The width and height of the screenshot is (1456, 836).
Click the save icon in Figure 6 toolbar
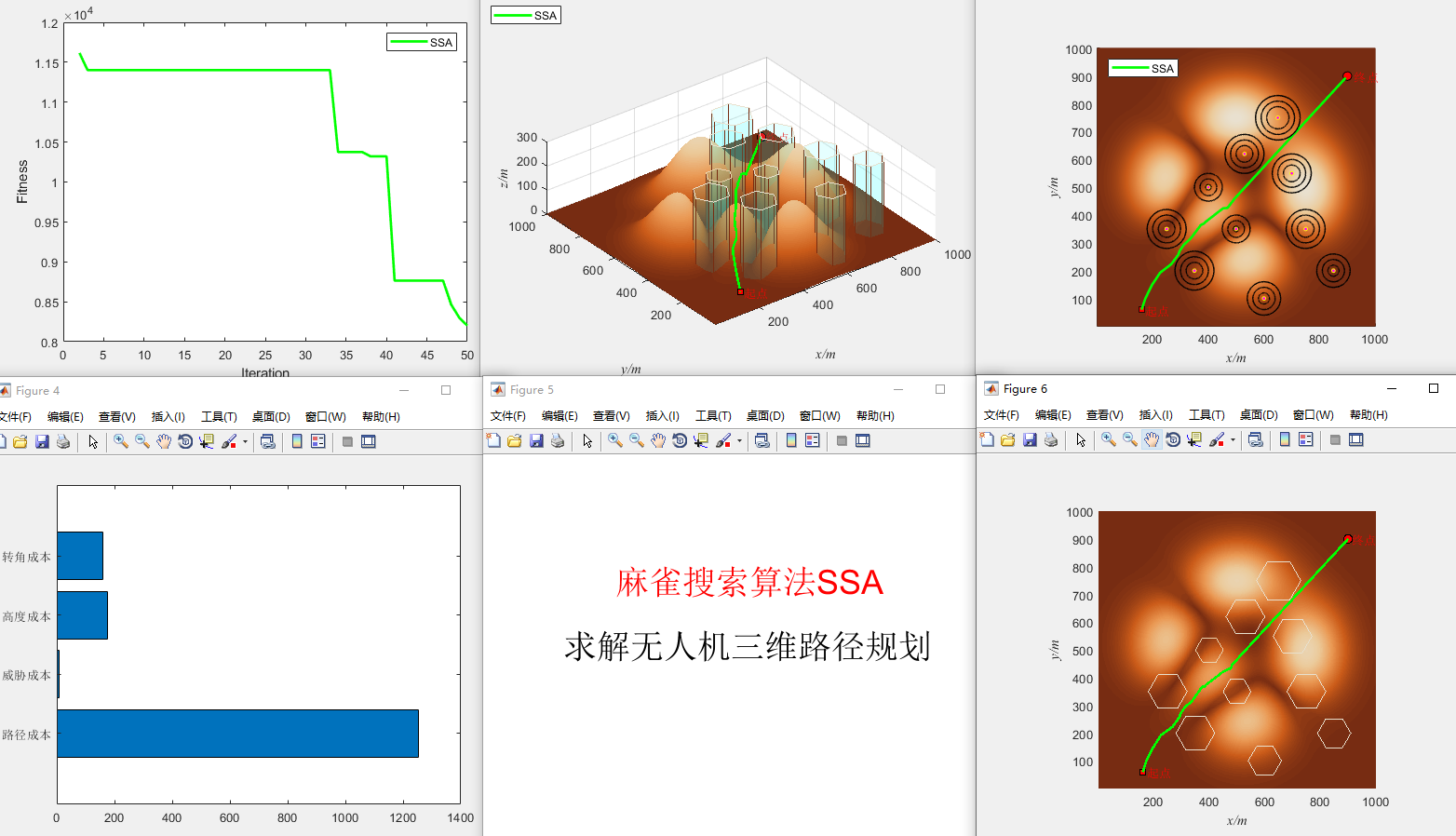pyautogui.click(x=1030, y=439)
